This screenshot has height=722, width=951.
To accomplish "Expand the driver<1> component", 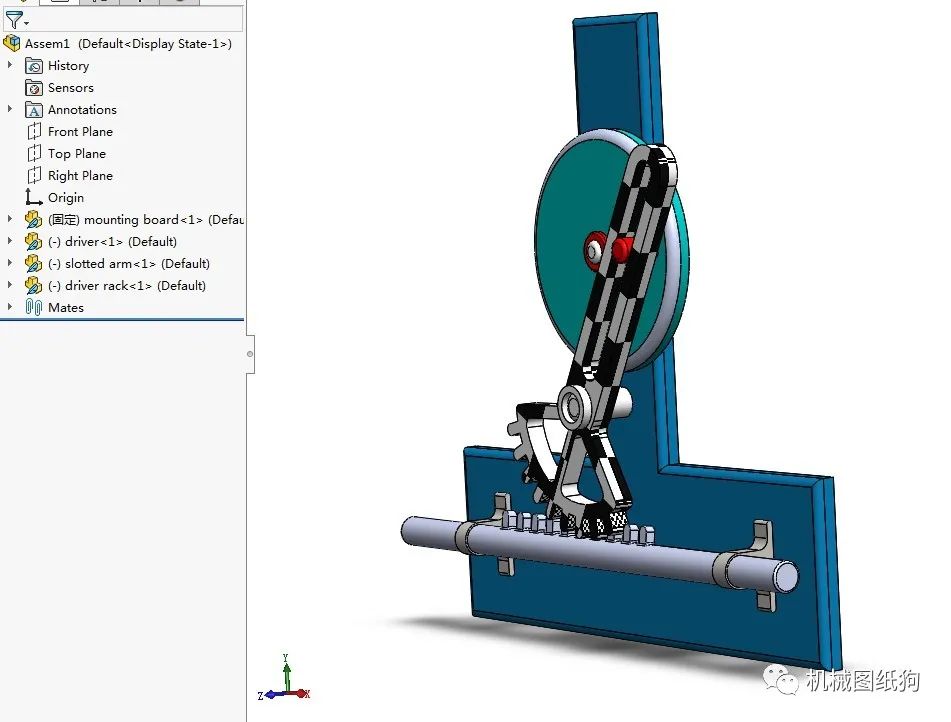I will point(10,241).
